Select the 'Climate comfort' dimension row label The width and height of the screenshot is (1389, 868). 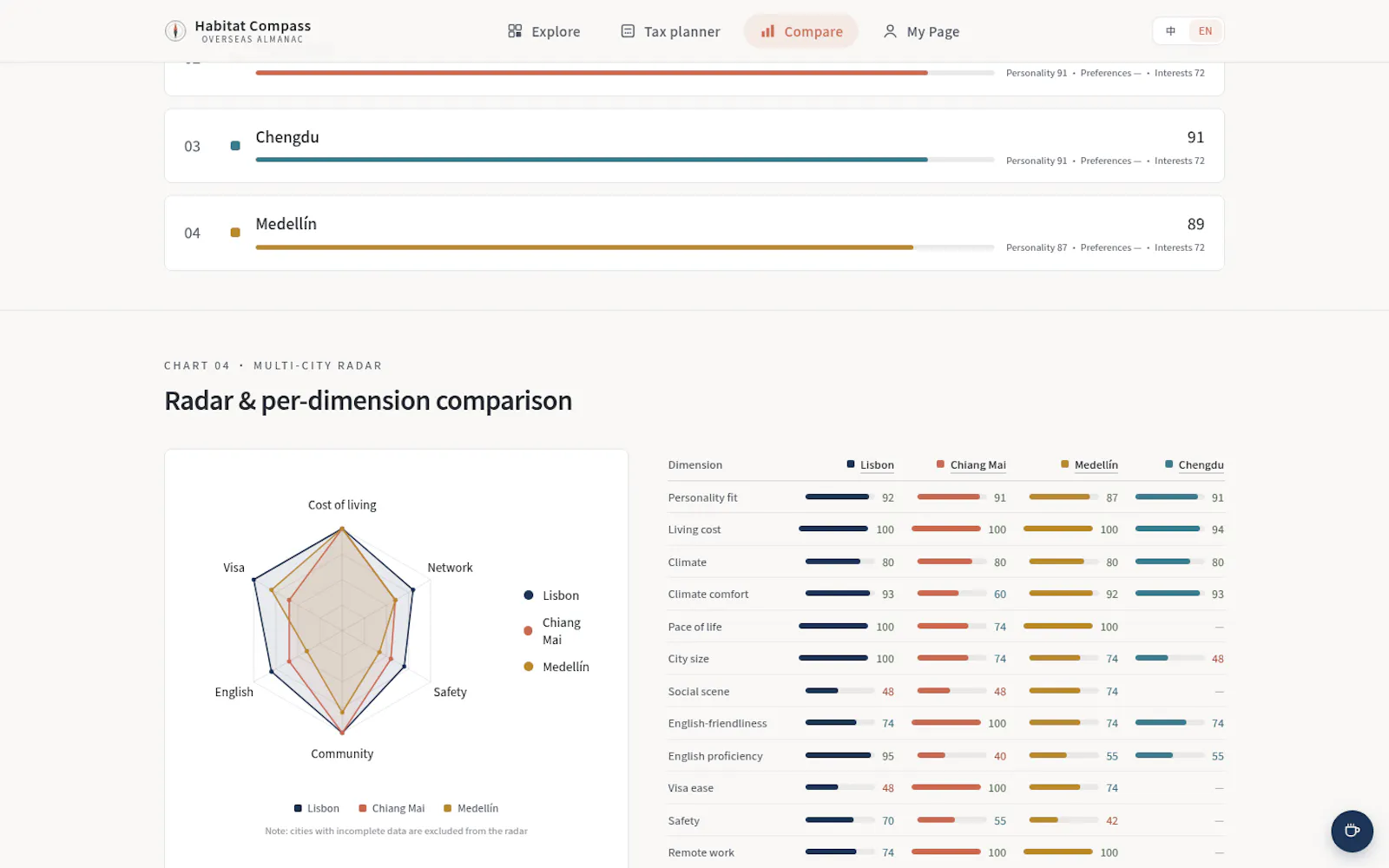pyautogui.click(x=708, y=595)
